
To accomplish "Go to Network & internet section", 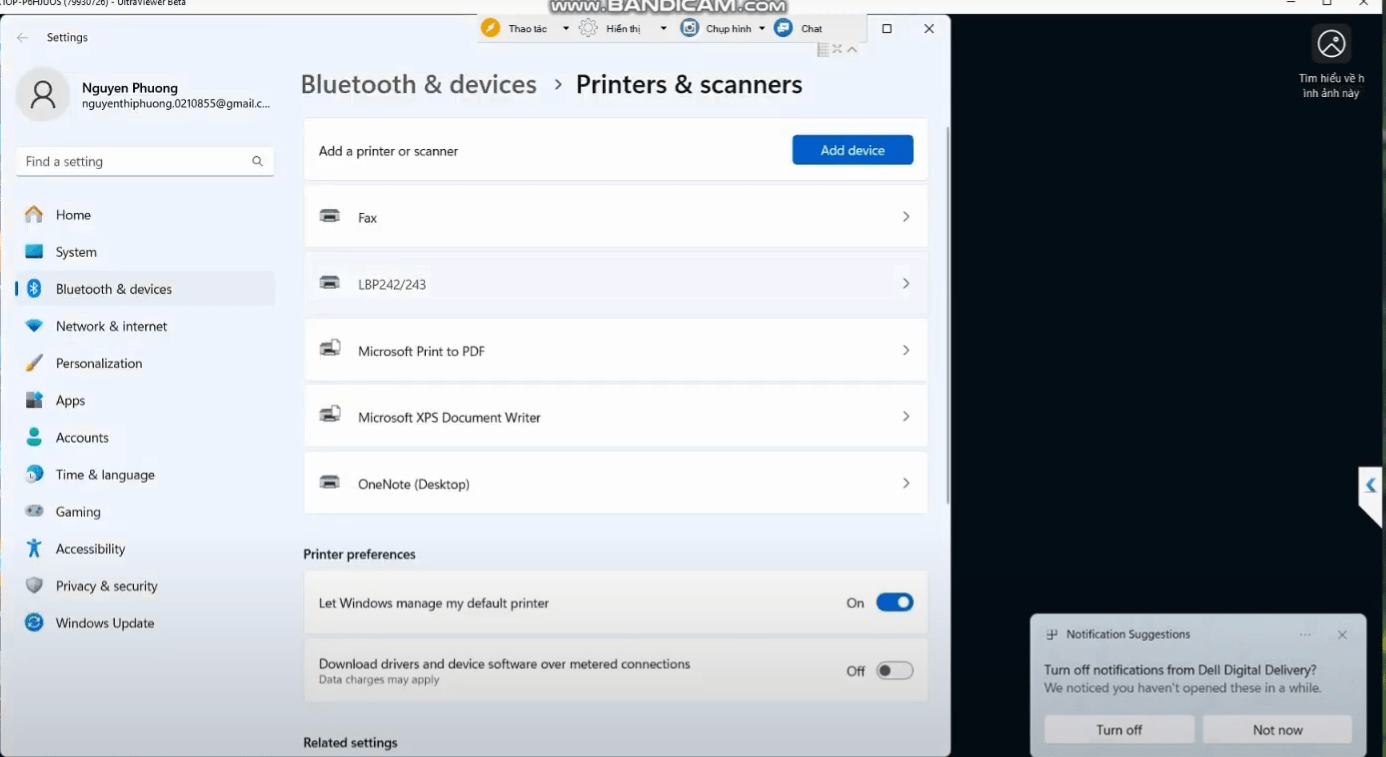I will 111,326.
